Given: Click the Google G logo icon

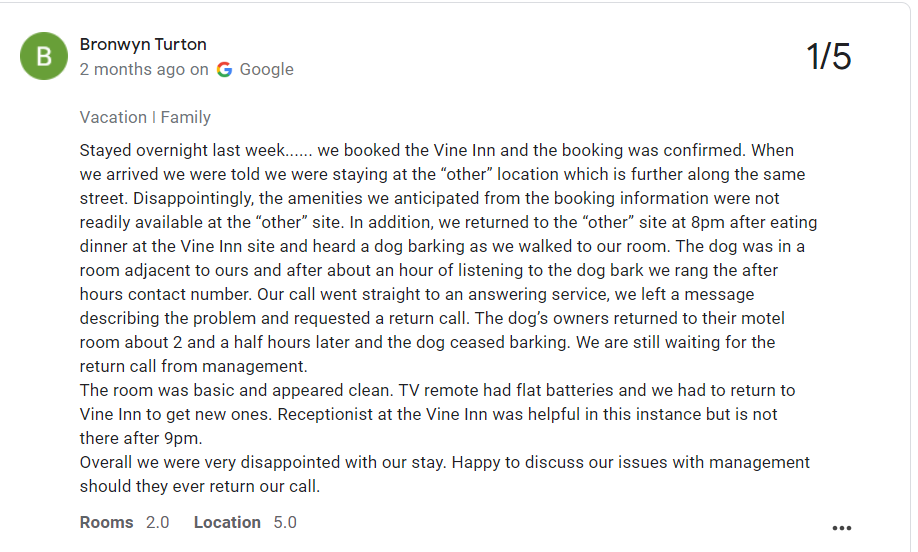Looking at the screenshot, I should pyautogui.click(x=224, y=69).
